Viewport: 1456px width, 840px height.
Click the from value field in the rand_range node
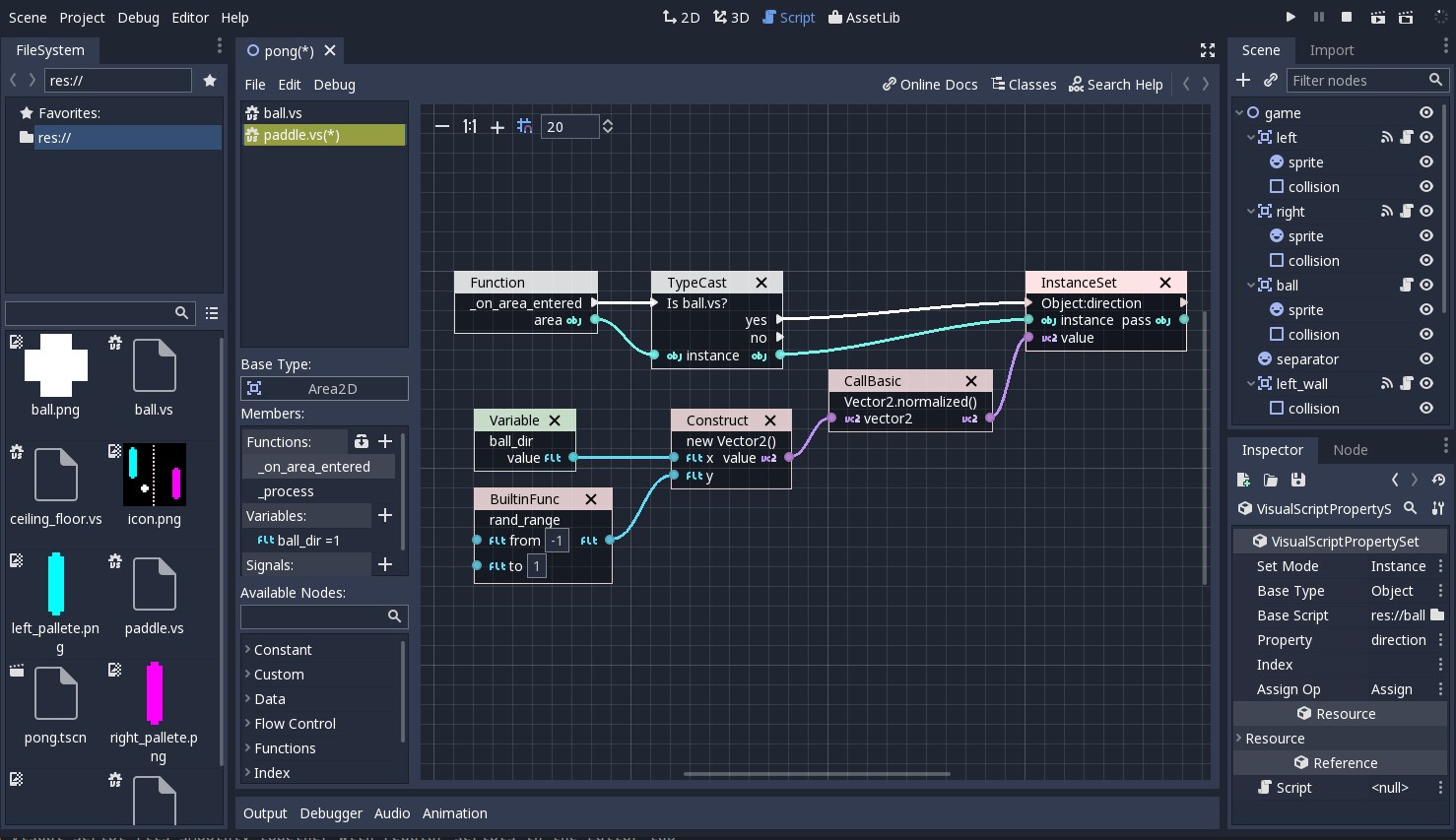557,540
